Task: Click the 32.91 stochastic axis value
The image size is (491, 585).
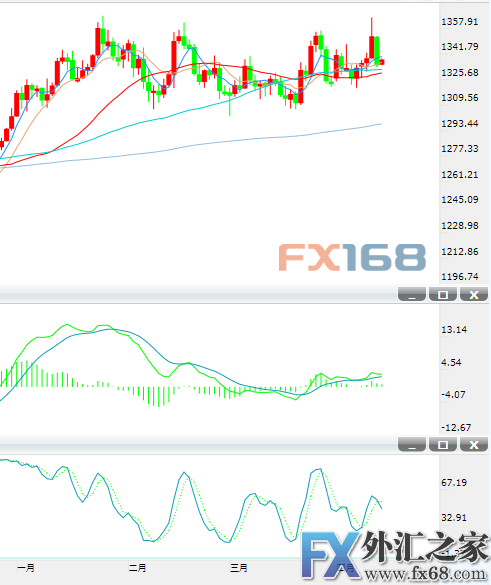Action: [454, 517]
